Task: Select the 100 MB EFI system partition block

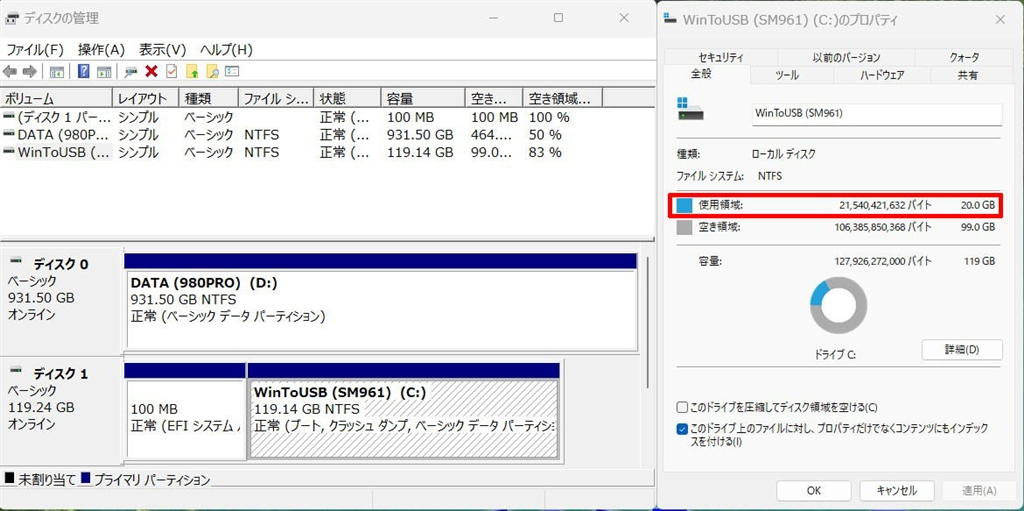Action: (x=185, y=412)
